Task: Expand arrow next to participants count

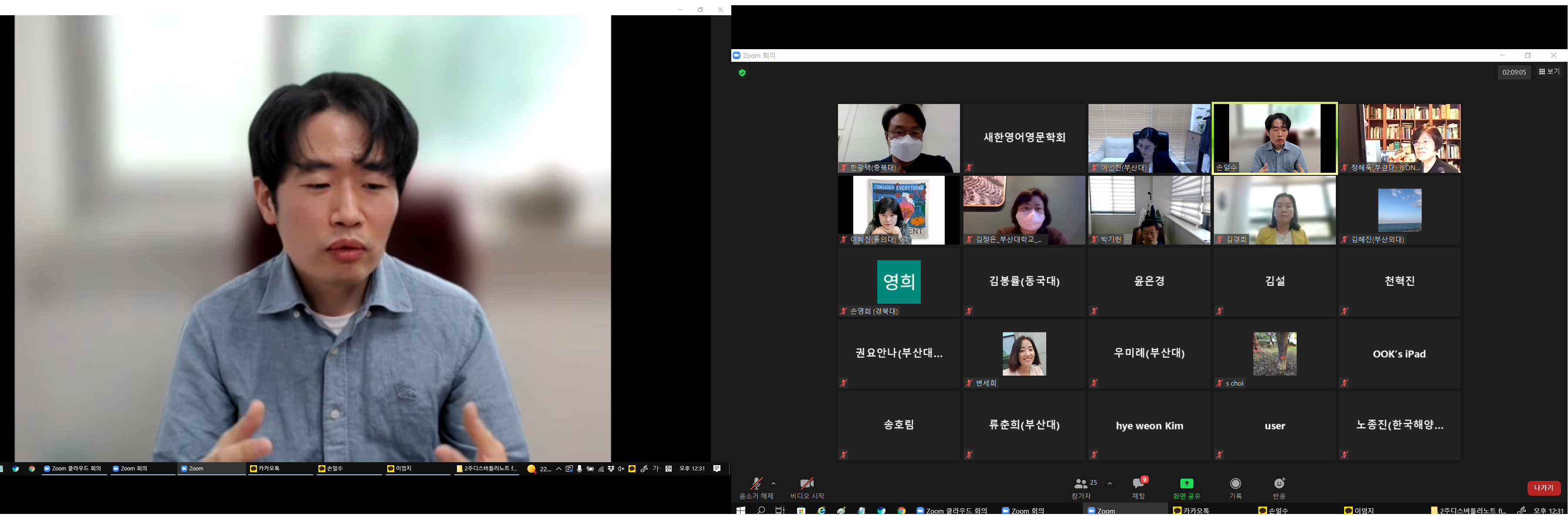Action: (x=1110, y=483)
